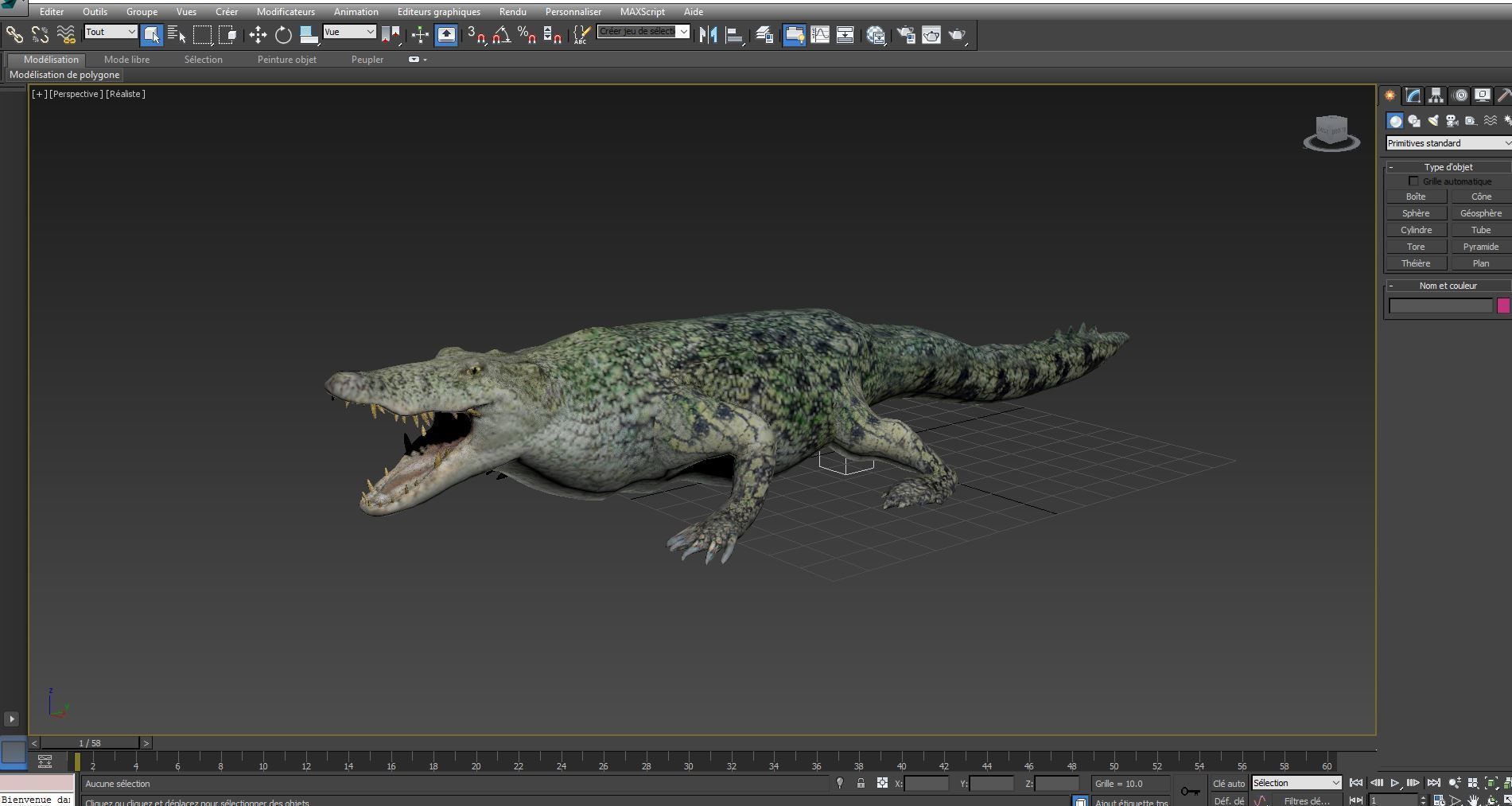
Task: Click the Bind to Space Warp icon
Action: 66,34
